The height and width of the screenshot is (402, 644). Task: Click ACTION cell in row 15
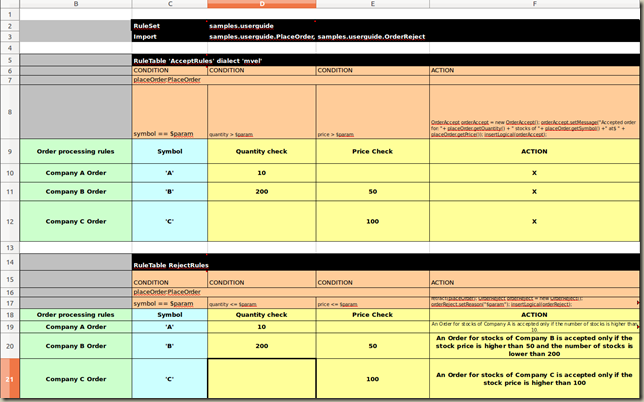(534, 279)
